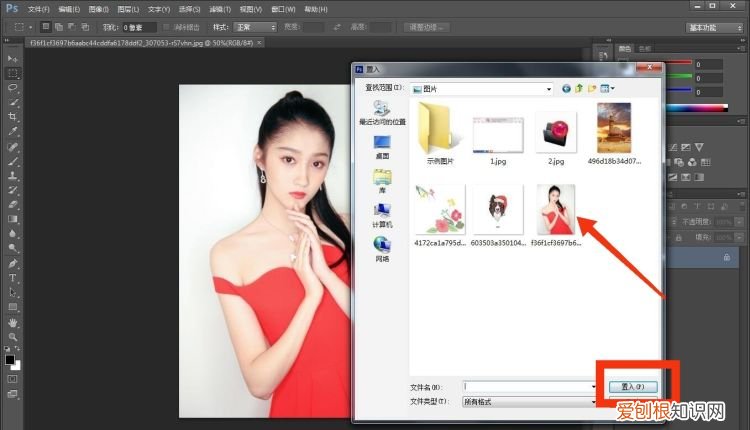750x430 pixels.
Task: Enable New Selection mode button
Action: click(45, 27)
